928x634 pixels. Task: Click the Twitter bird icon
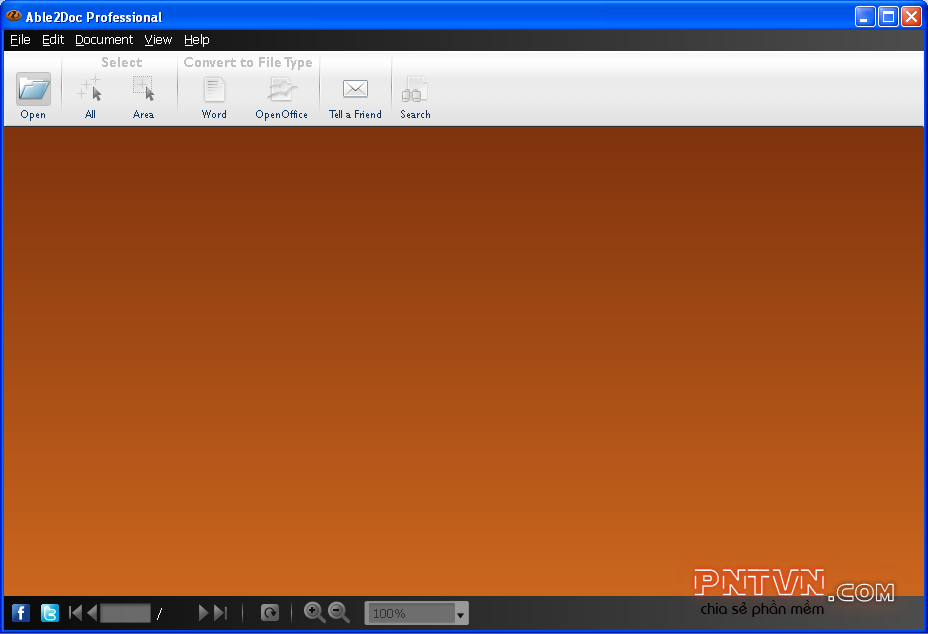50,613
